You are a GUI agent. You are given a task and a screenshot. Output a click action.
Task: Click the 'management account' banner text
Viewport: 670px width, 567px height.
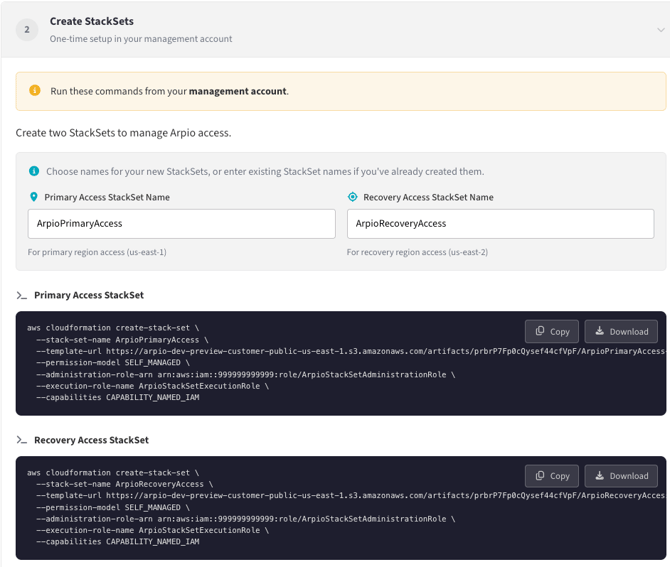click(x=238, y=91)
